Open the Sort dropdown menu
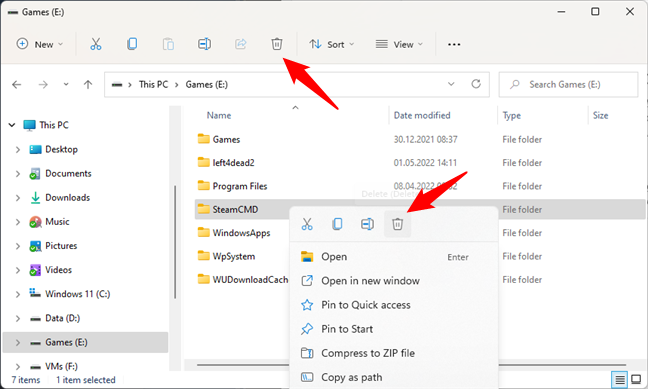The image size is (648, 389). (x=332, y=44)
